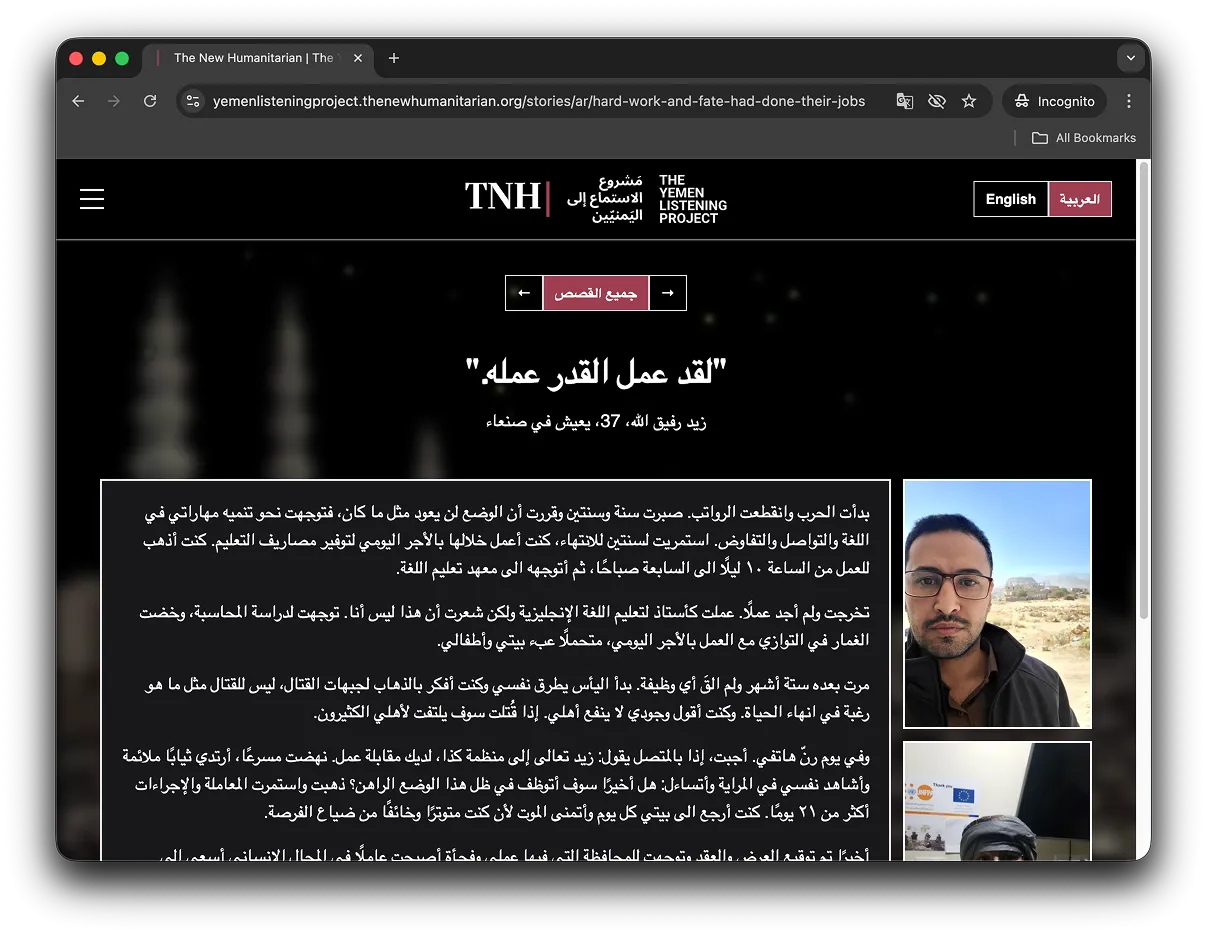Select The New Humanitarian browser tab
1207x935 pixels.
[253, 58]
